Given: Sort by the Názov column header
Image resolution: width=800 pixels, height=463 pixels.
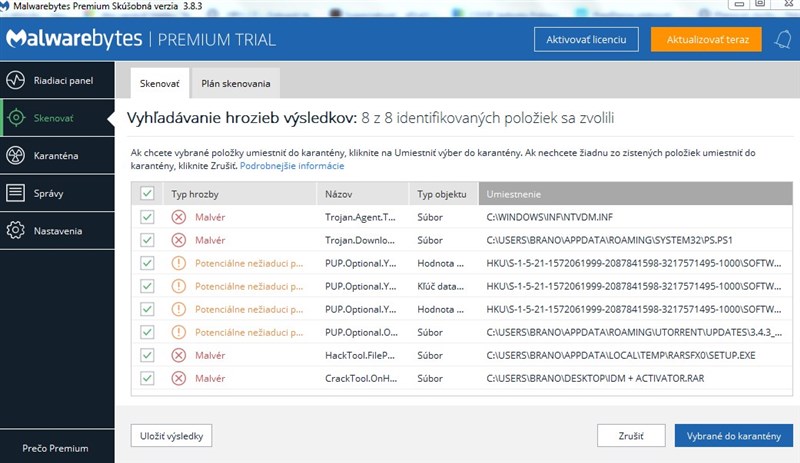Looking at the screenshot, I should click(363, 194).
